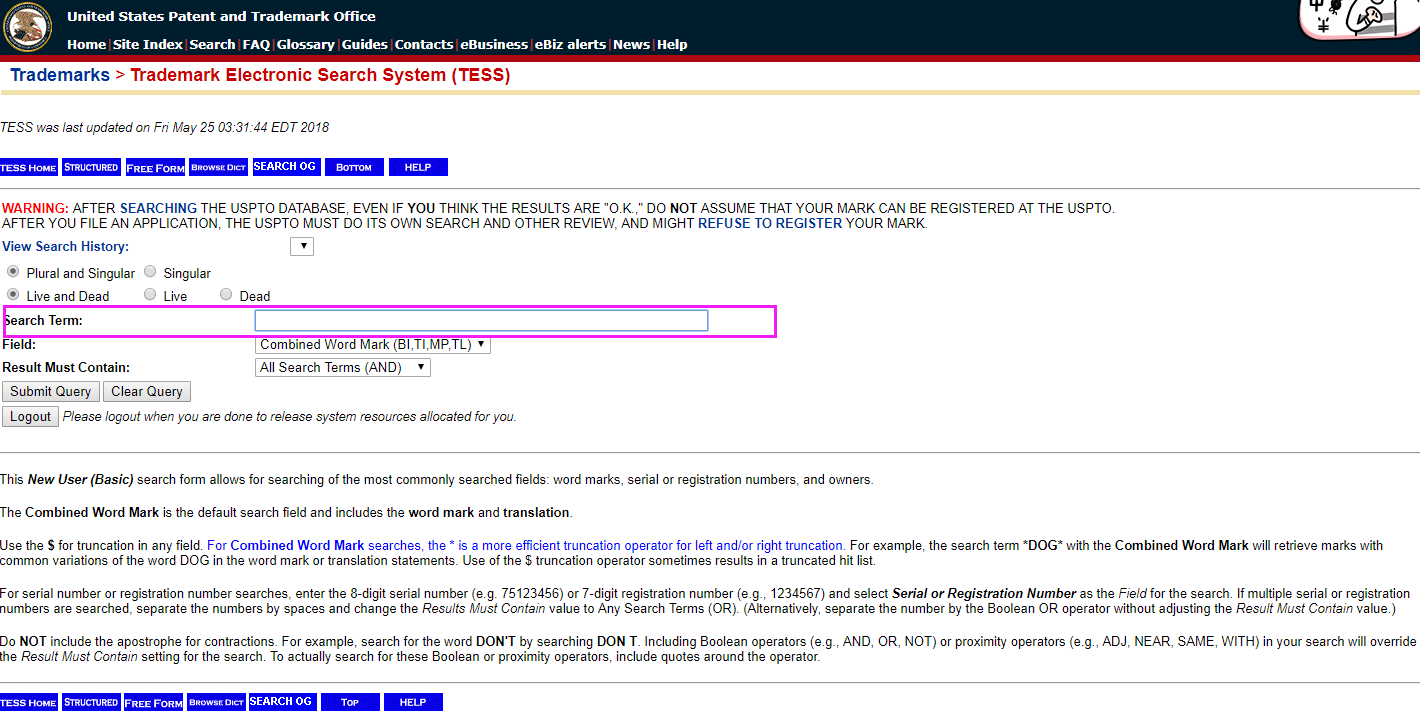
Task: Click inside the Search Term text box
Action: tap(481, 320)
